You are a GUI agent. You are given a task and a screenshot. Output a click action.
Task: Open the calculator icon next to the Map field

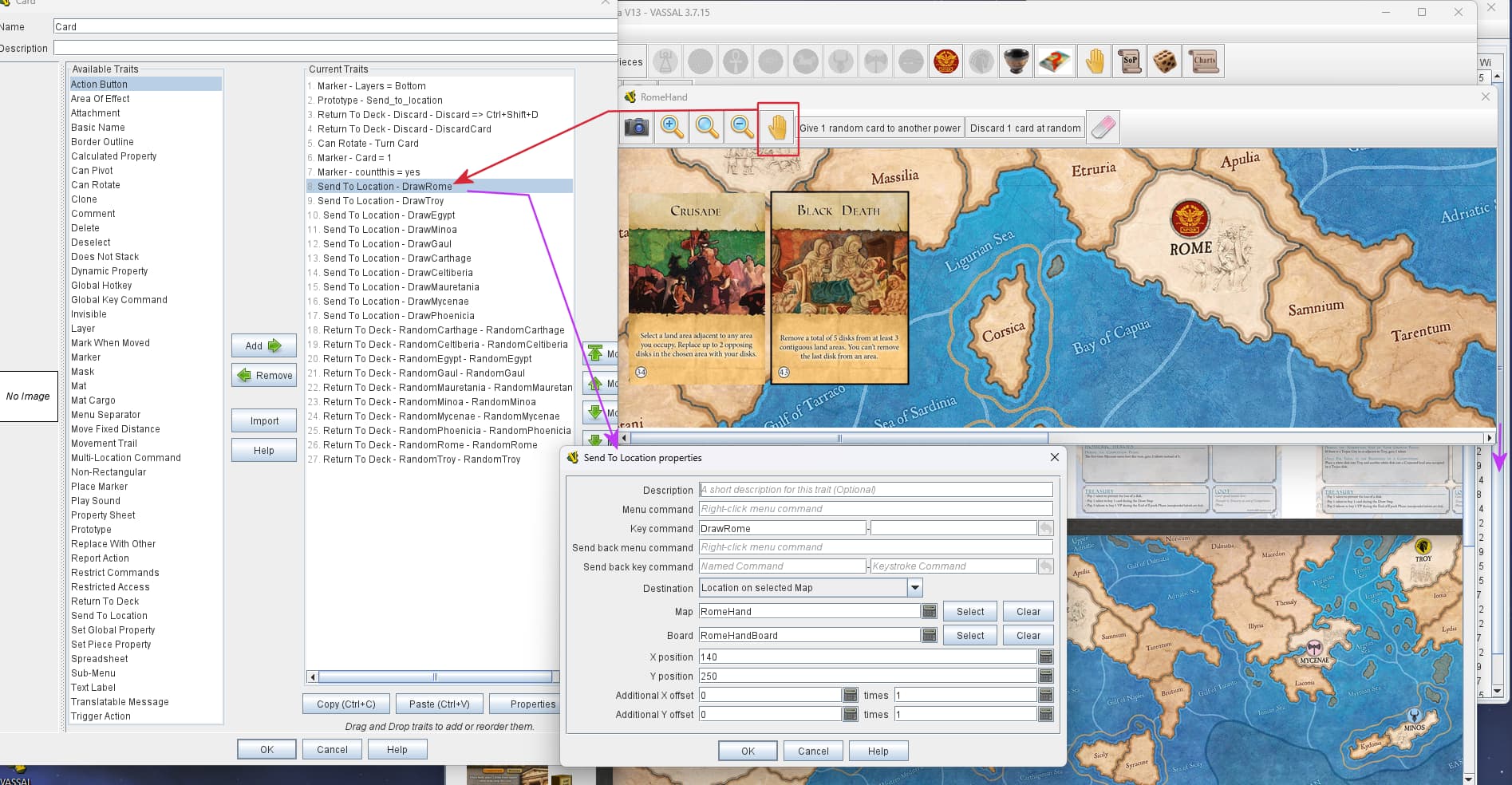click(x=930, y=612)
